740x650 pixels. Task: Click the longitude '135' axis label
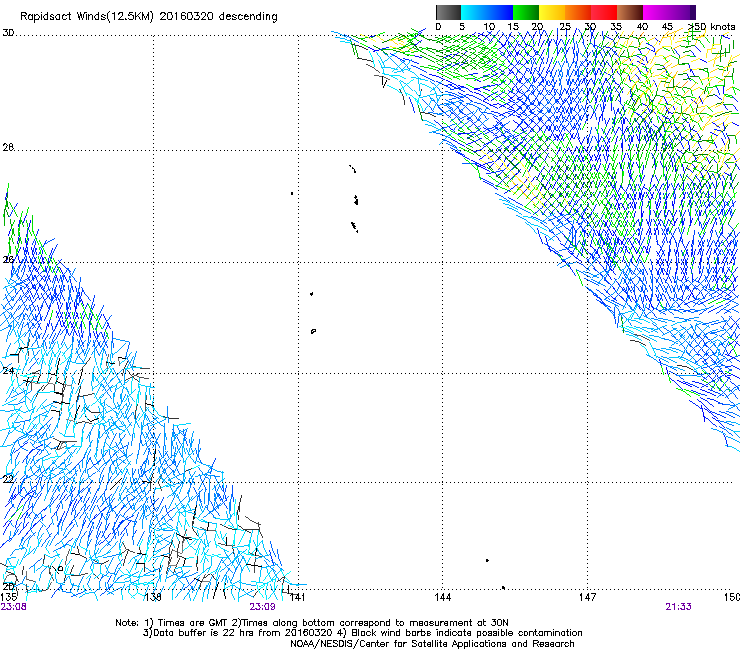(x=9, y=597)
